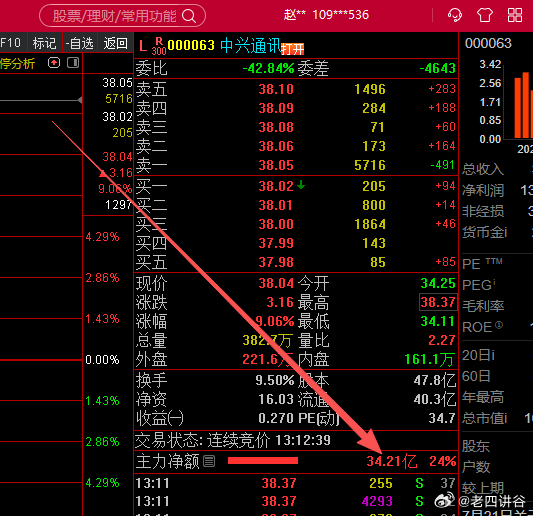The image size is (533, 516).
Task: Click the 总市值 info icon
Action: [x=505, y=418]
